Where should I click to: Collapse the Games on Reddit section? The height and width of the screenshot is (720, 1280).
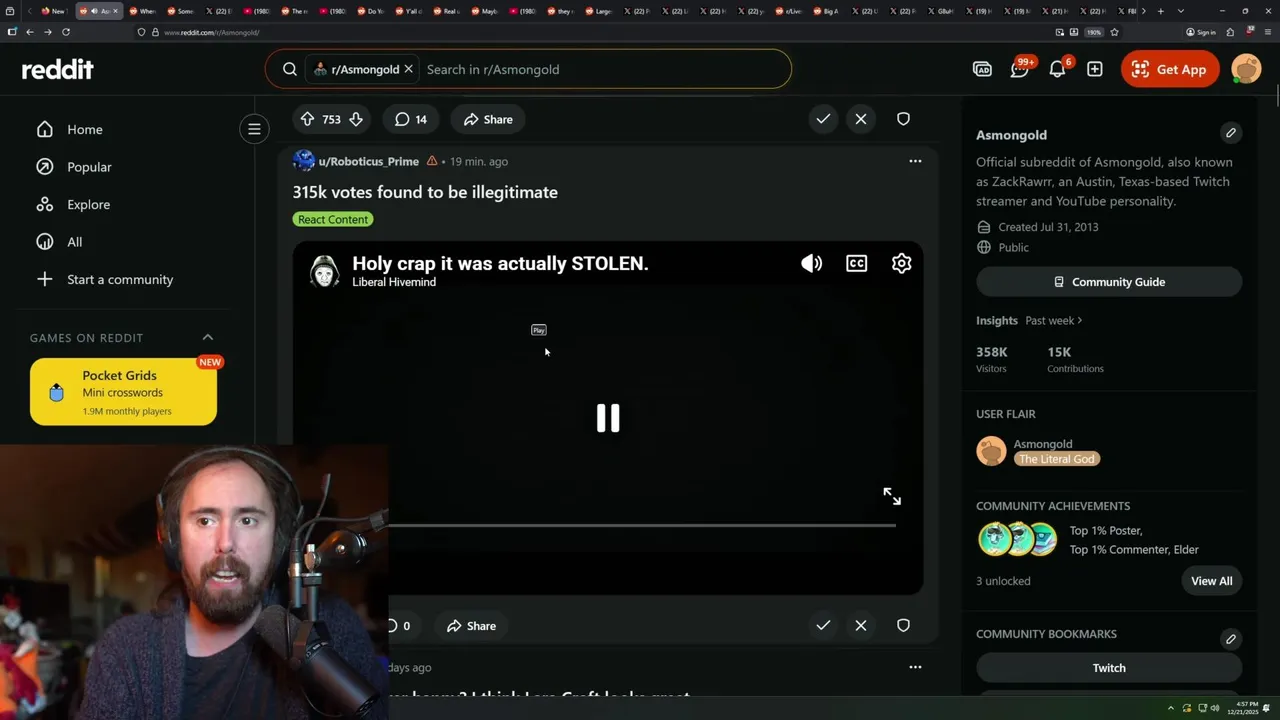click(x=208, y=337)
